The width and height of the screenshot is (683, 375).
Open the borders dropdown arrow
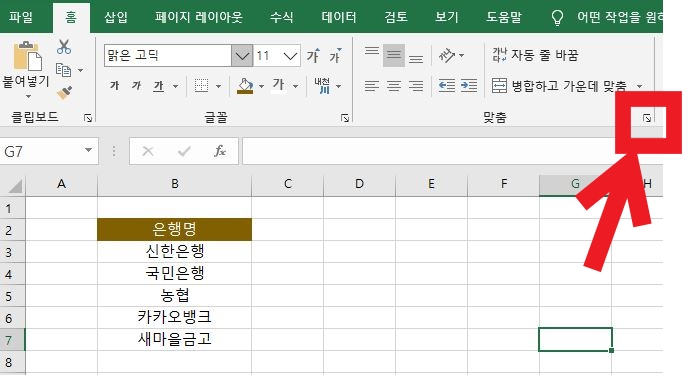pyautogui.click(x=218, y=86)
